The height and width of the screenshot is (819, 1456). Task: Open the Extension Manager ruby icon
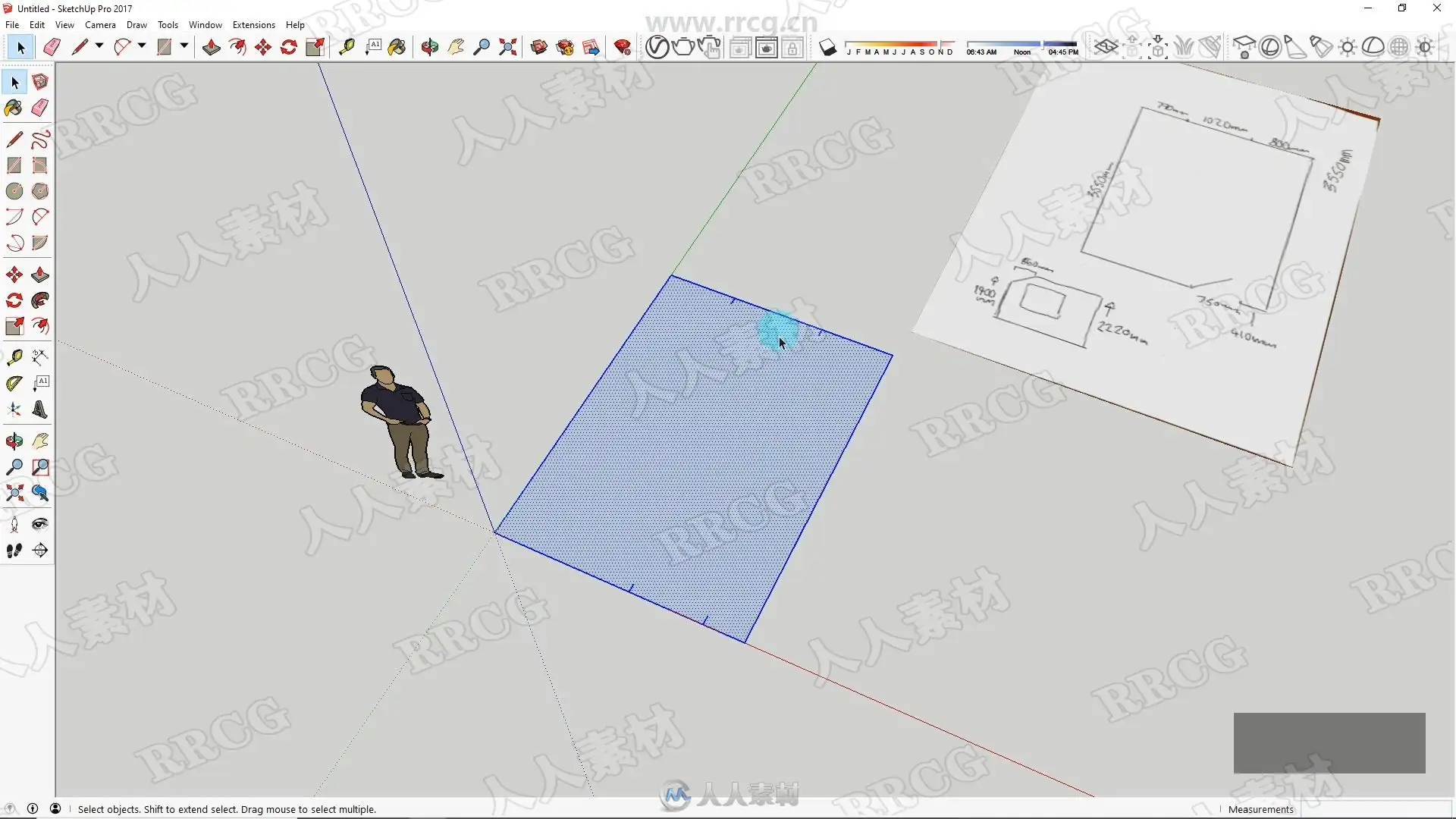pos(623,47)
